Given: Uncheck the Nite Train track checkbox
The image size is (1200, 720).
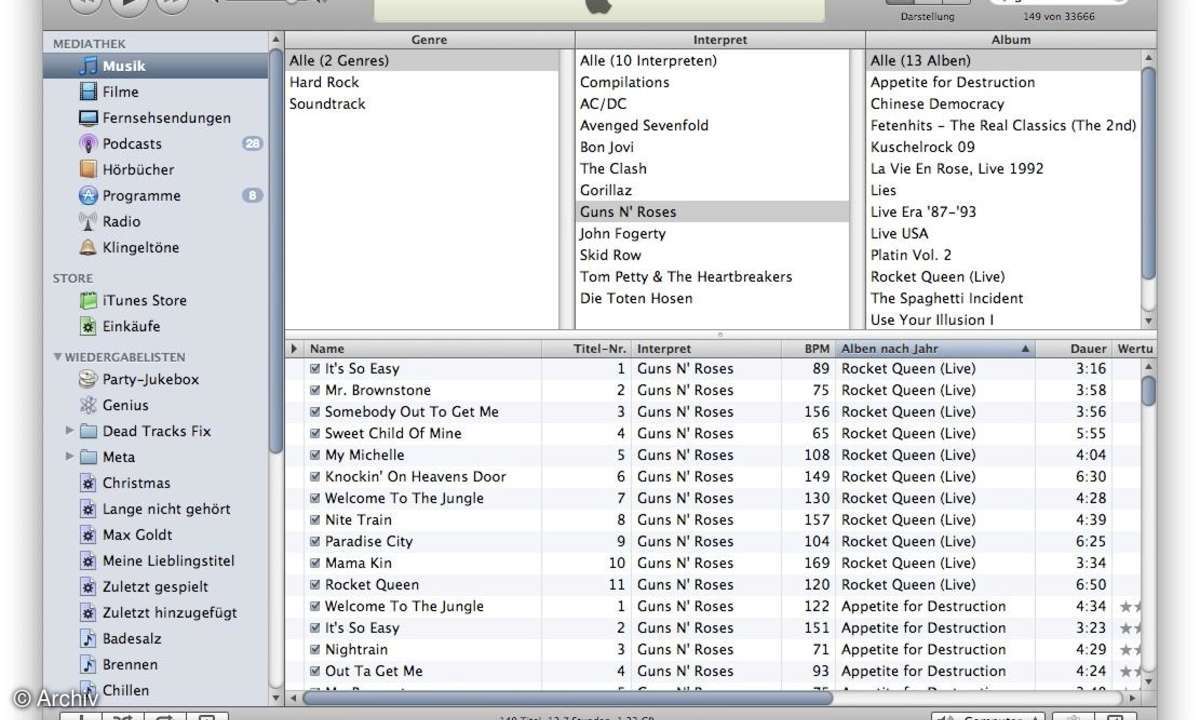Looking at the screenshot, I should pos(316,520).
